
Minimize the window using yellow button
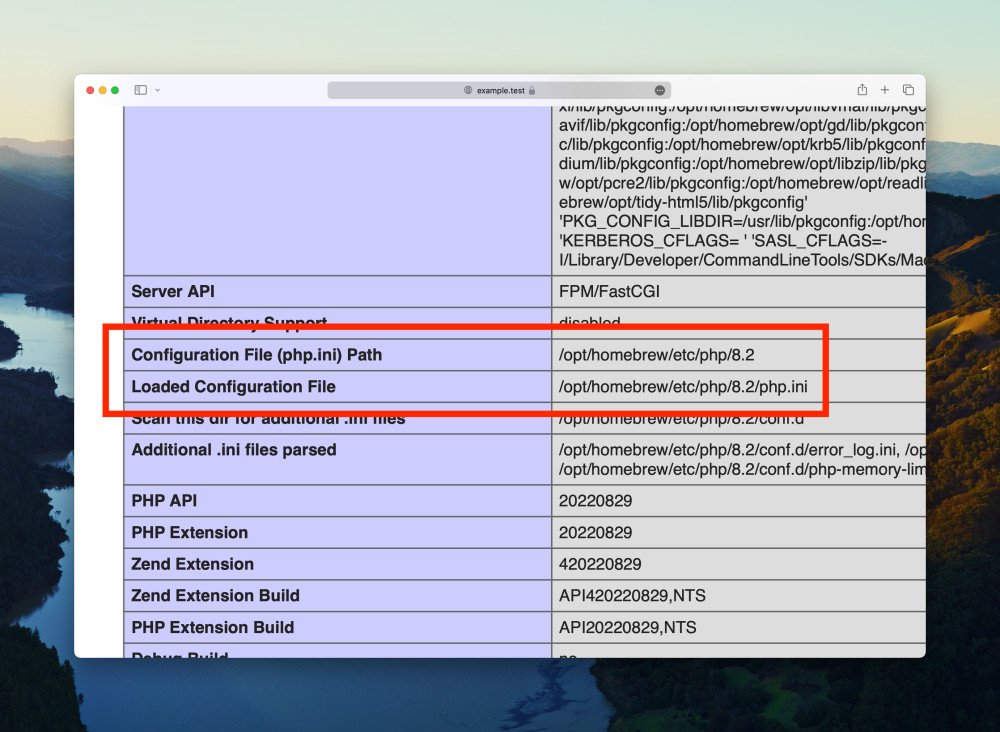[102, 90]
